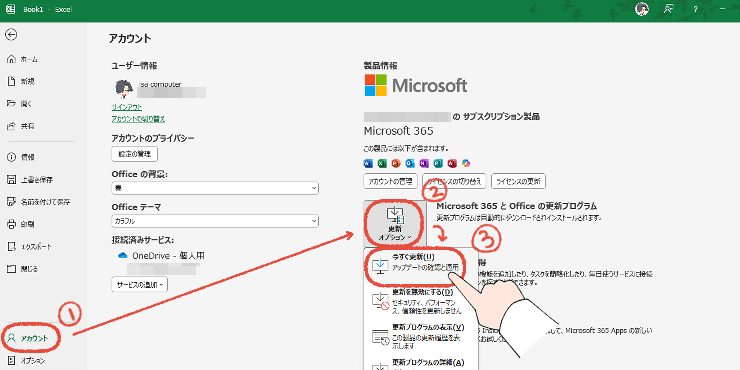Expand the サービスの追加 dropdown button
The image size is (740, 370).
pos(140,285)
